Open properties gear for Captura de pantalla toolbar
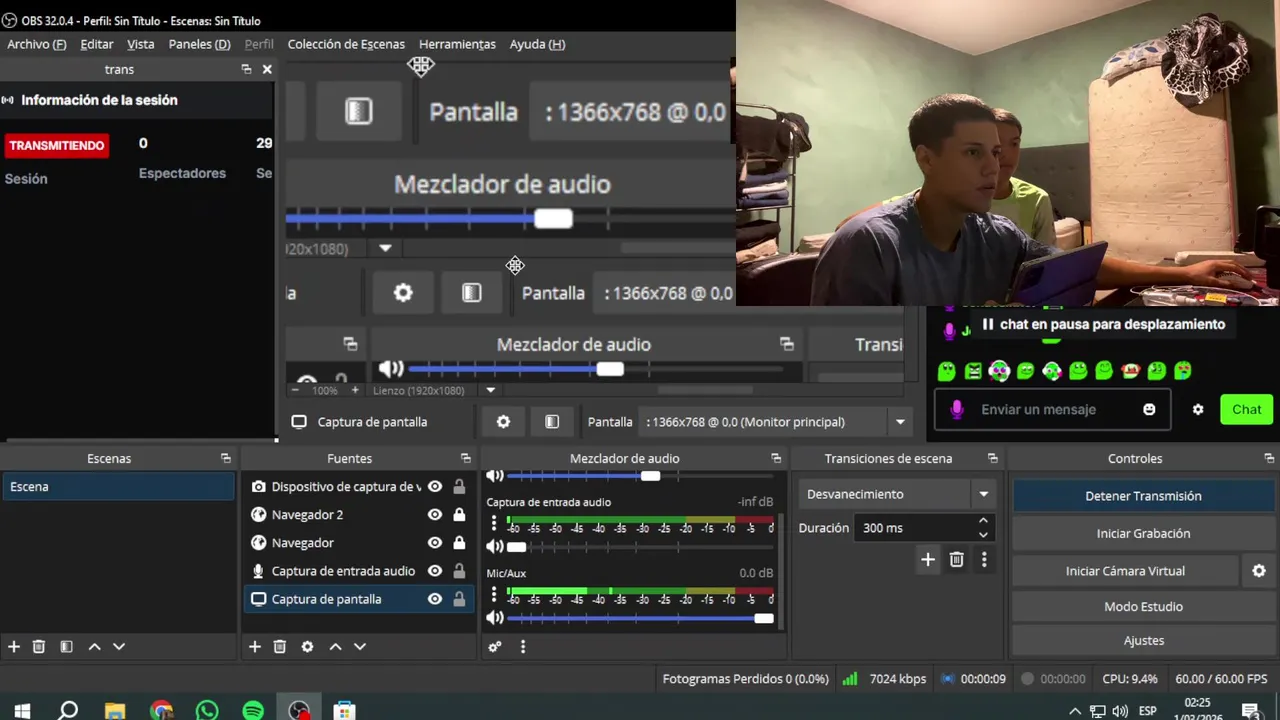This screenshot has width=1280, height=720. [503, 422]
